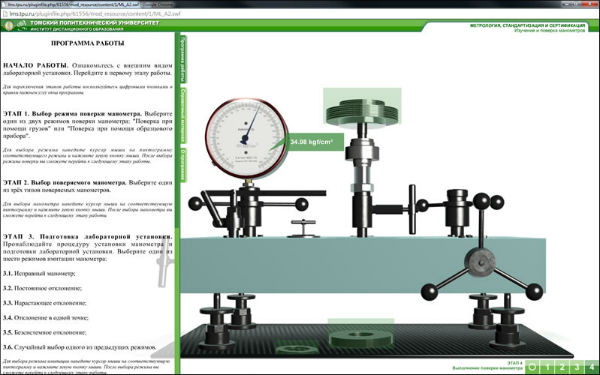Select item 3.6 random mode choice
Viewport: 600px width, 375px height.
point(80,347)
